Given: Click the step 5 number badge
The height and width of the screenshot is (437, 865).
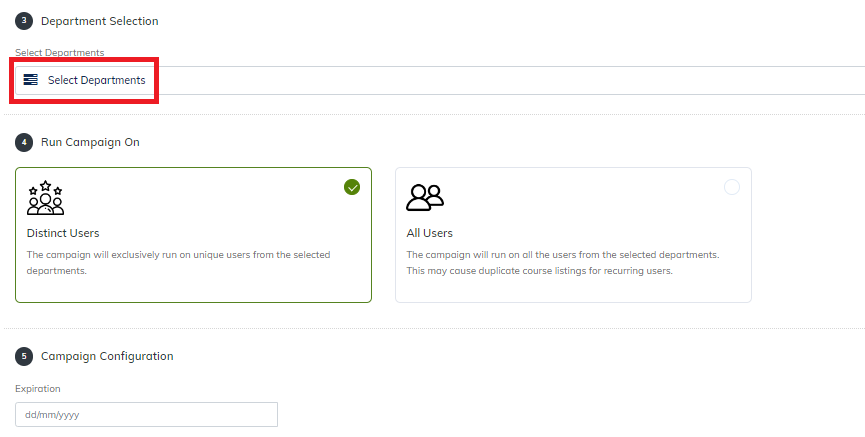Looking at the screenshot, I should click(x=24, y=356).
